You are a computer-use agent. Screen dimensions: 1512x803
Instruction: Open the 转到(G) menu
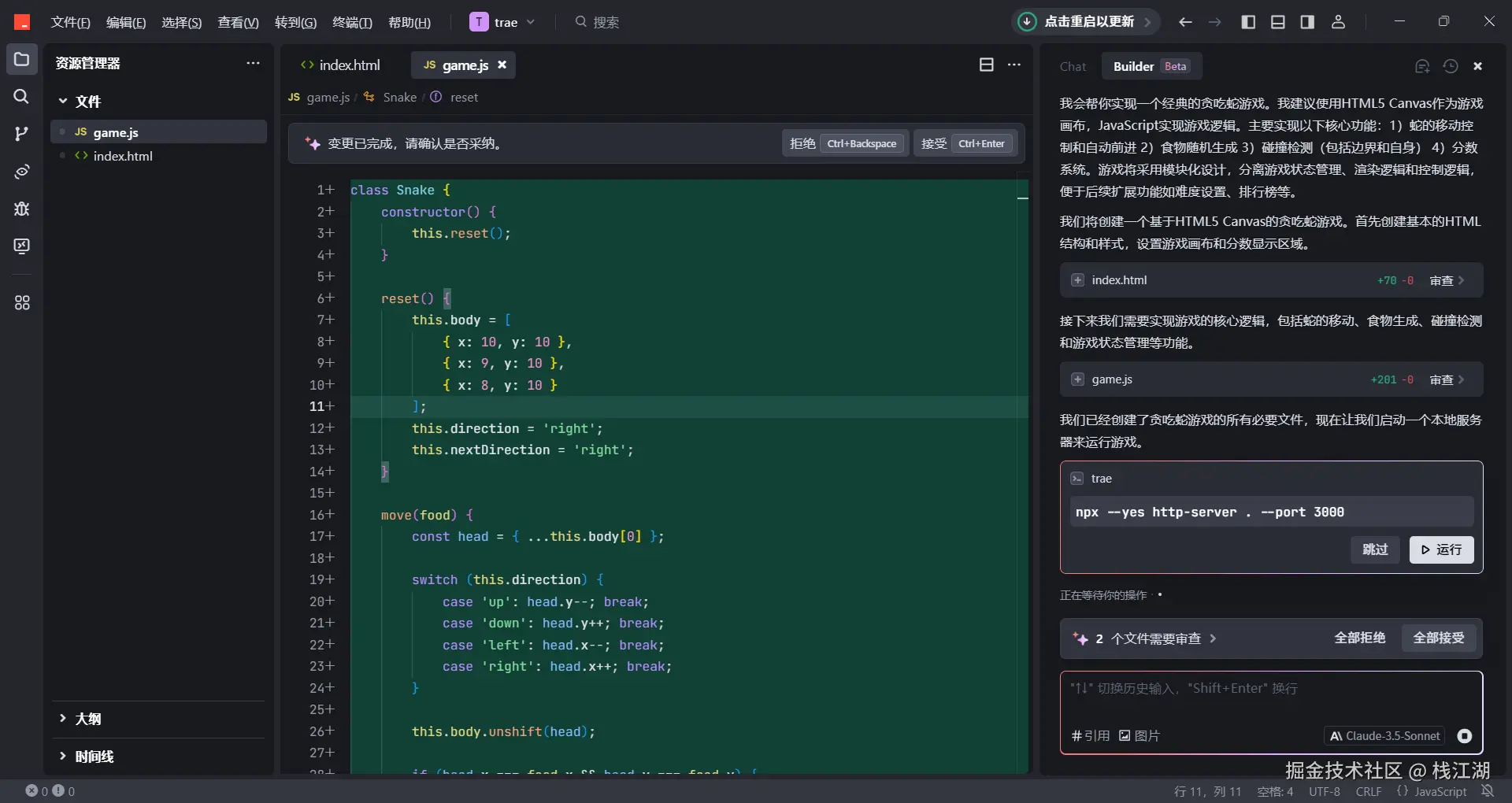pyautogui.click(x=295, y=22)
